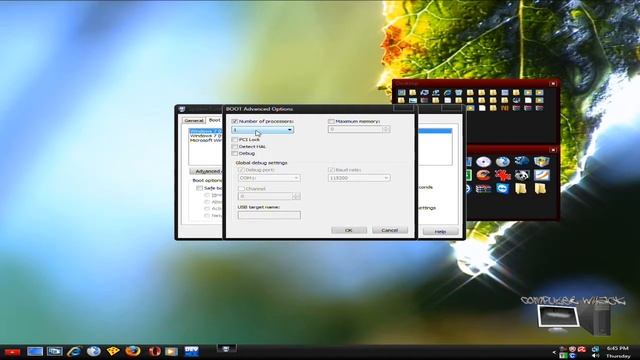The width and height of the screenshot is (640, 360).
Task: Click the 6:45 PM taskbar clock
Action: click(x=618, y=349)
